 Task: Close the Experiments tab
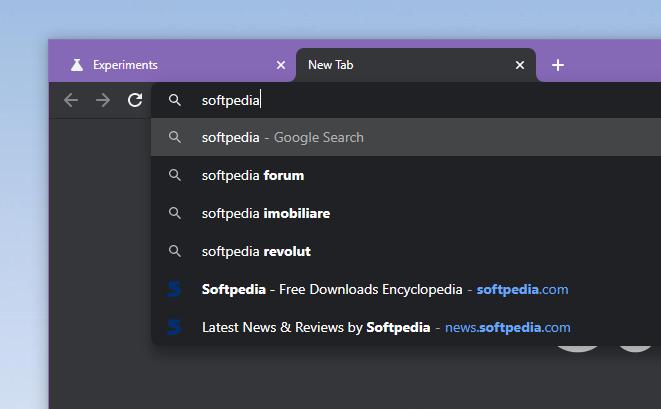[281, 65]
